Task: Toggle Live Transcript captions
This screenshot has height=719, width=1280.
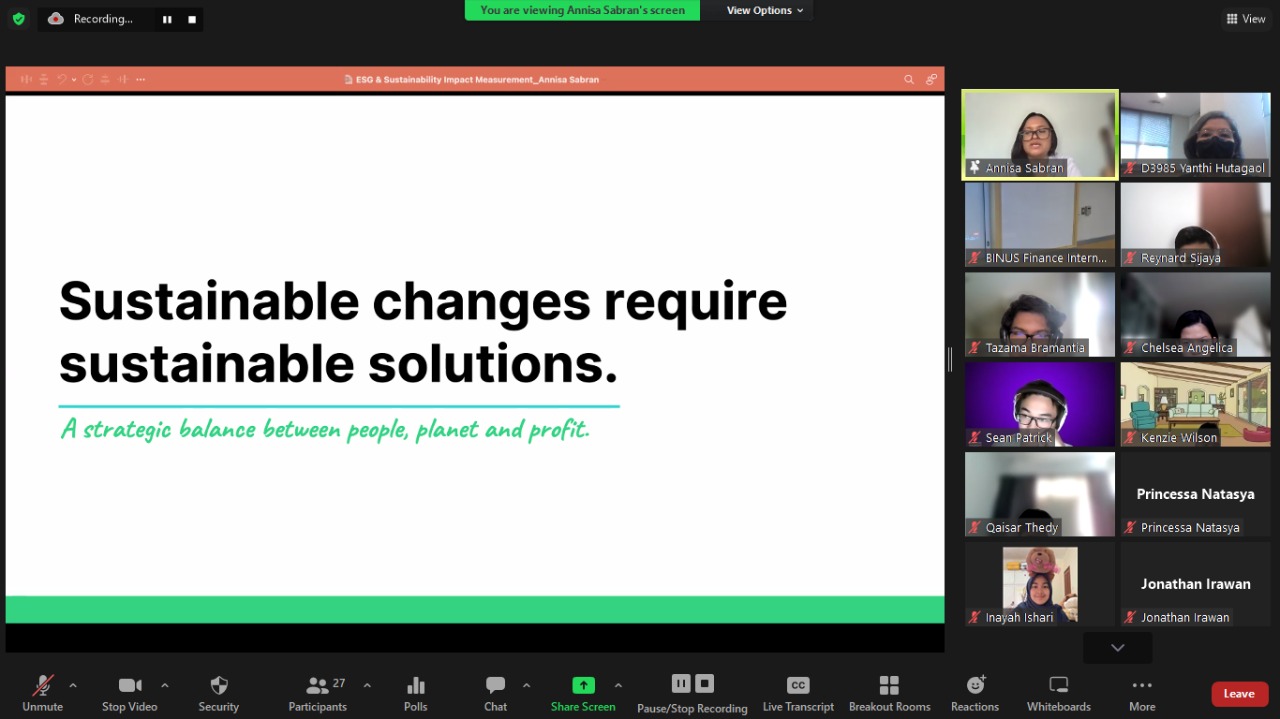Action: coord(798,693)
